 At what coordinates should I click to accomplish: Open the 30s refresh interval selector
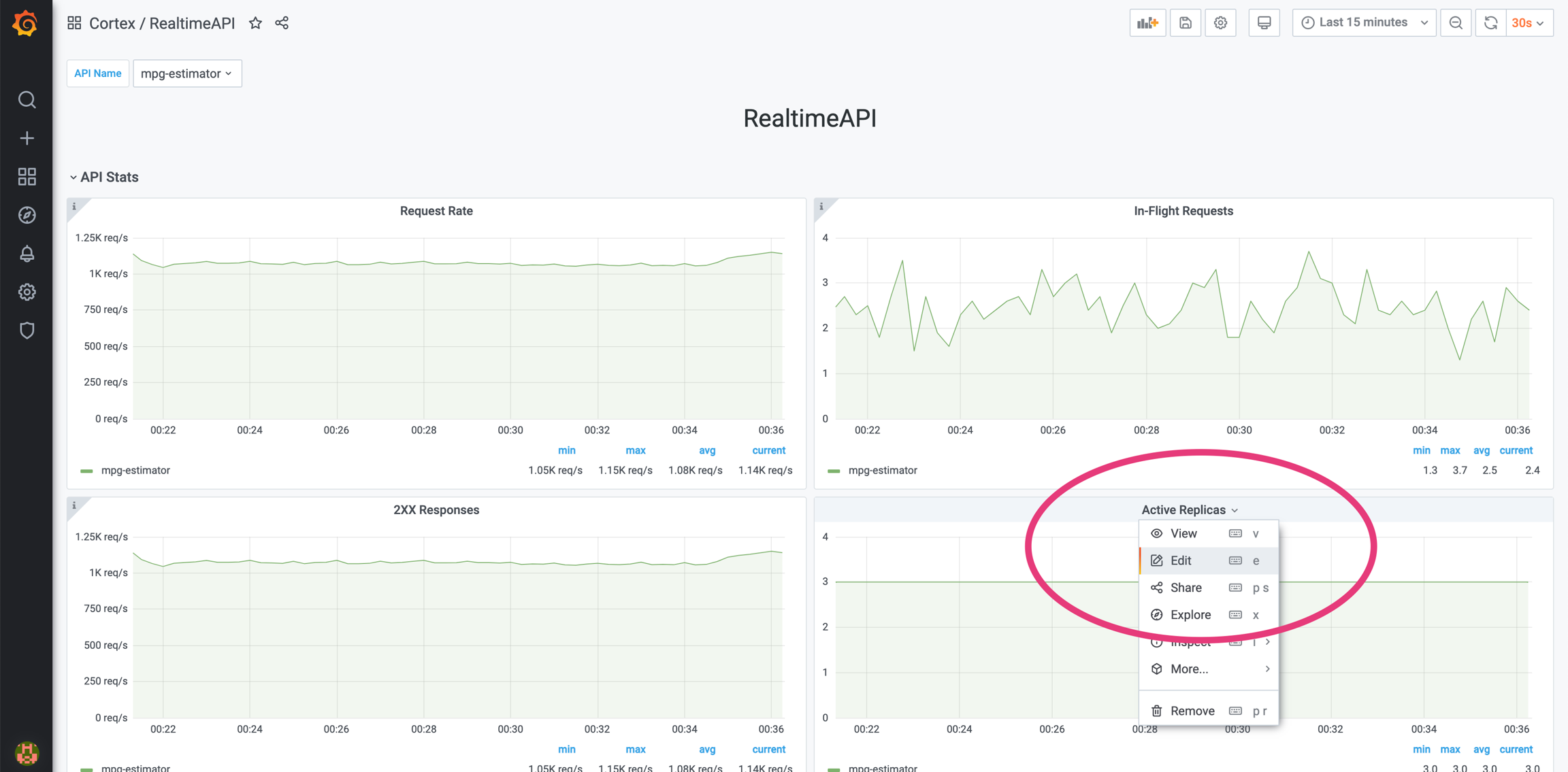point(1529,23)
